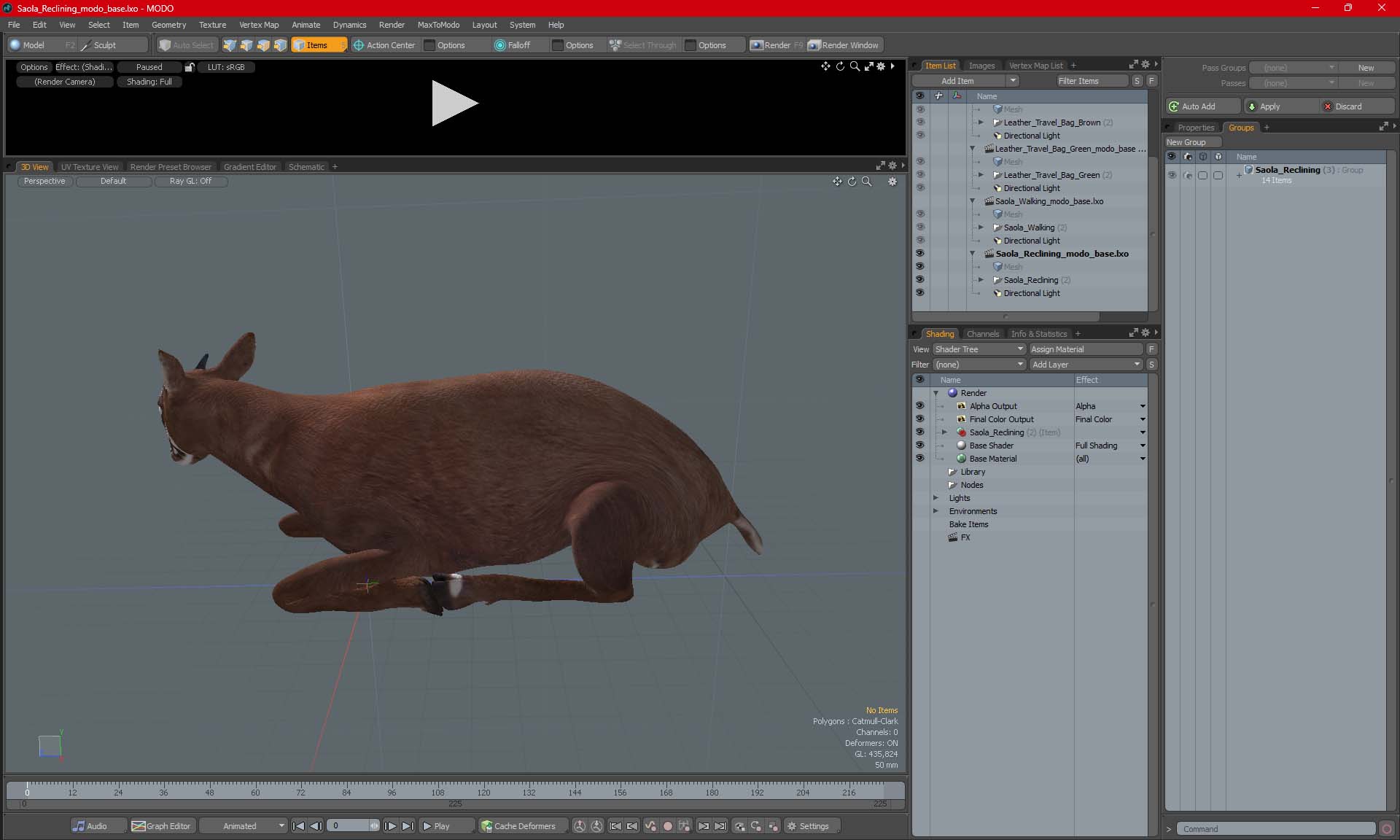Click the Render F9 button
The image size is (1400, 840).
click(x=777, y=45)
